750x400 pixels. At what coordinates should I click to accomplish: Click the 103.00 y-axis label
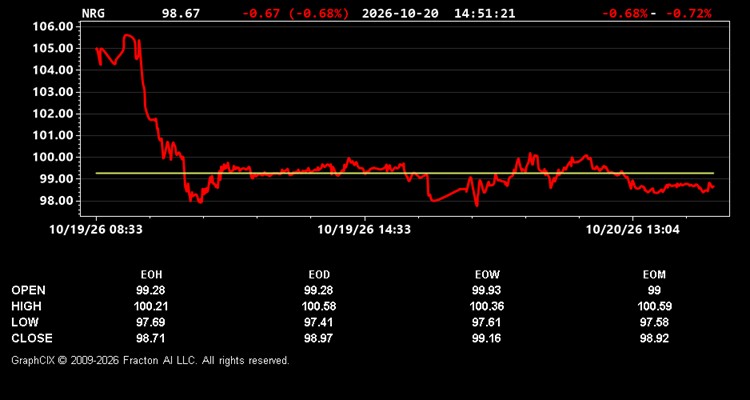[53, 92]
